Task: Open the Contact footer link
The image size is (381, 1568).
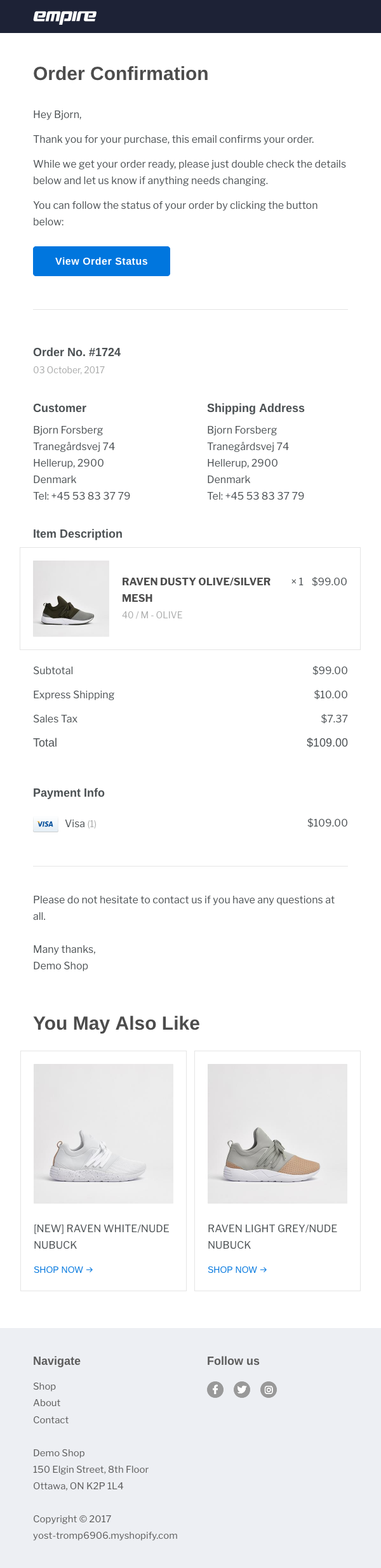Action: click(51, 1420)
